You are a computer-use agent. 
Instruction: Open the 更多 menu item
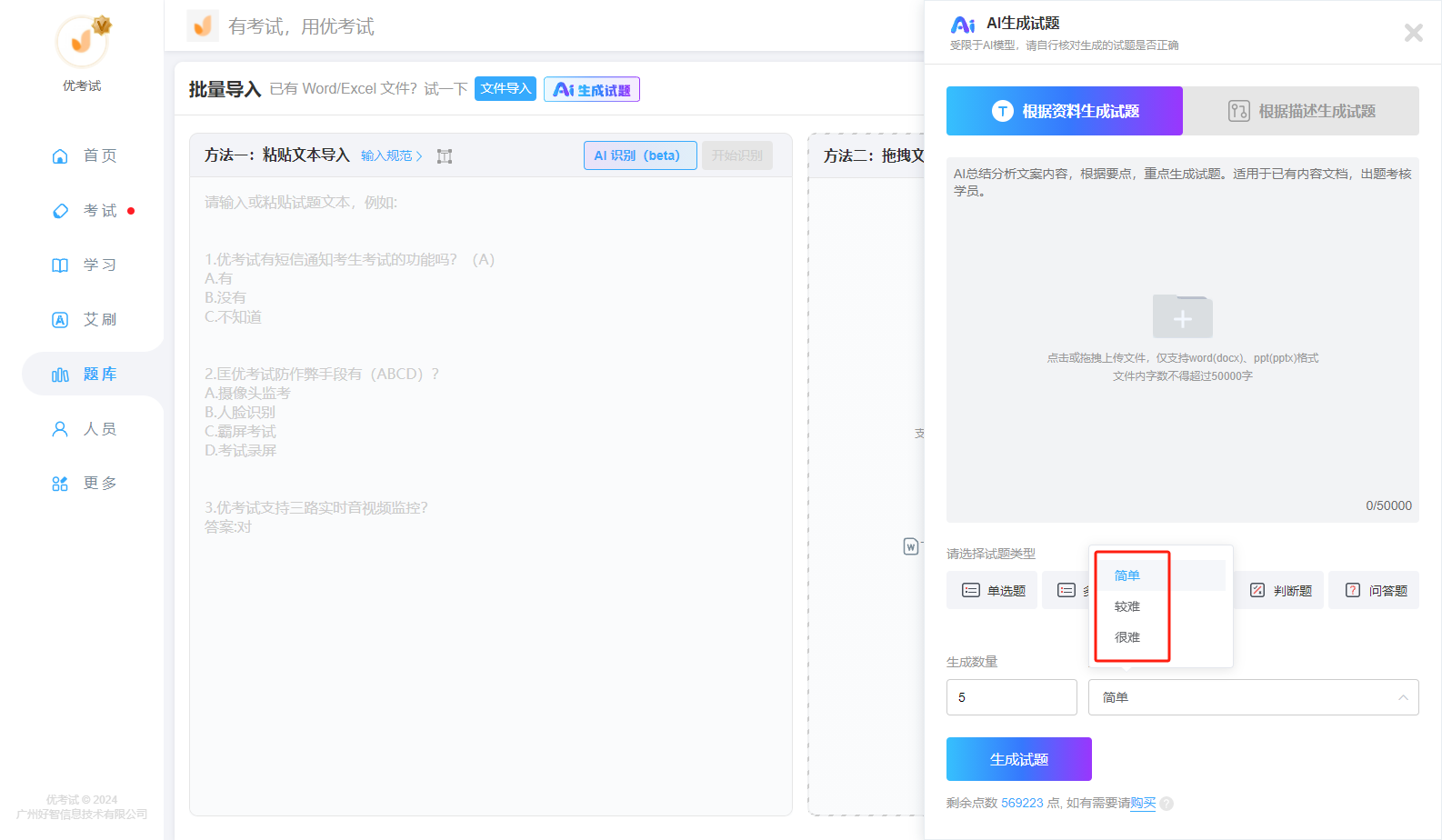(84, 483)
